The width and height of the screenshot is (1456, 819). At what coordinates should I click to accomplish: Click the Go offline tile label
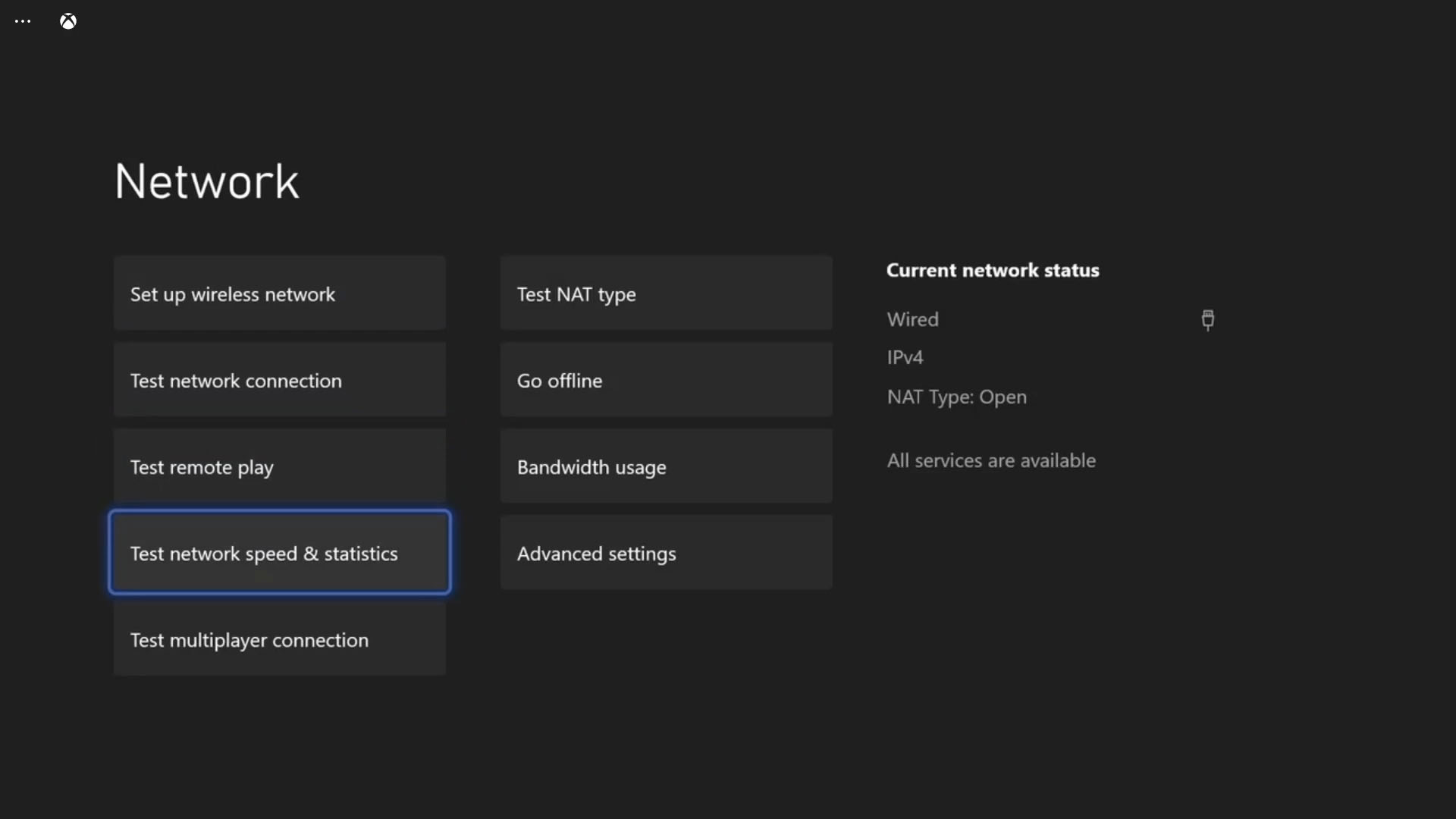pyautogui.click(x=560, y=380)
